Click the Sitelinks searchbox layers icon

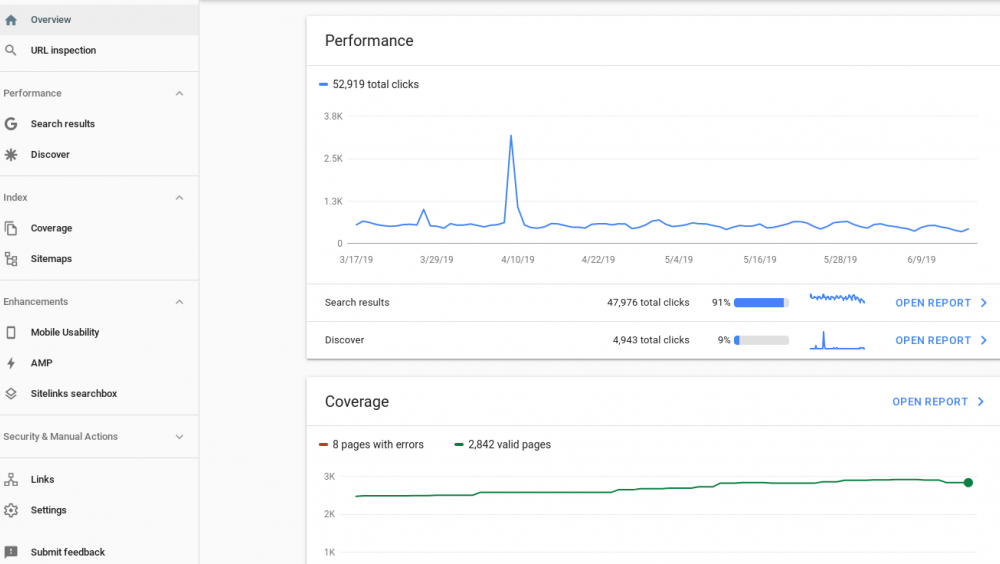(x=11, y=394)
